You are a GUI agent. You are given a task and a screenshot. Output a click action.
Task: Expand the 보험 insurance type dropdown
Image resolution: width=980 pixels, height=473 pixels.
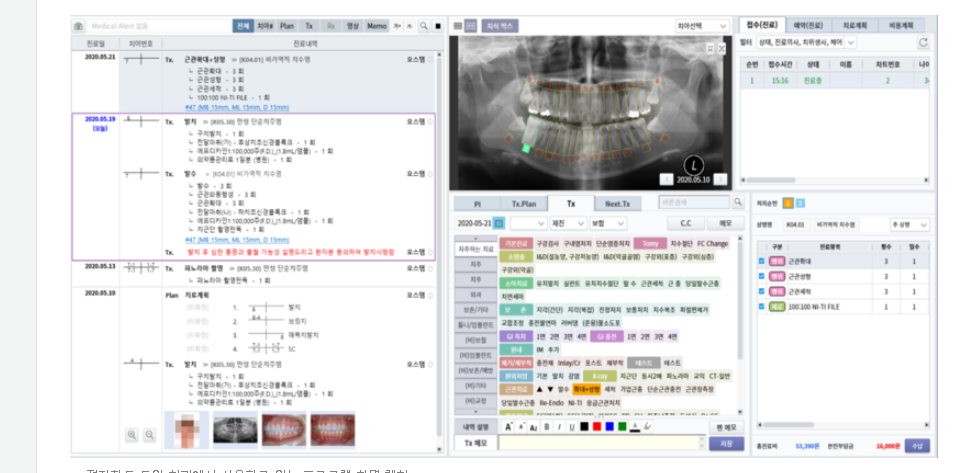608,224
